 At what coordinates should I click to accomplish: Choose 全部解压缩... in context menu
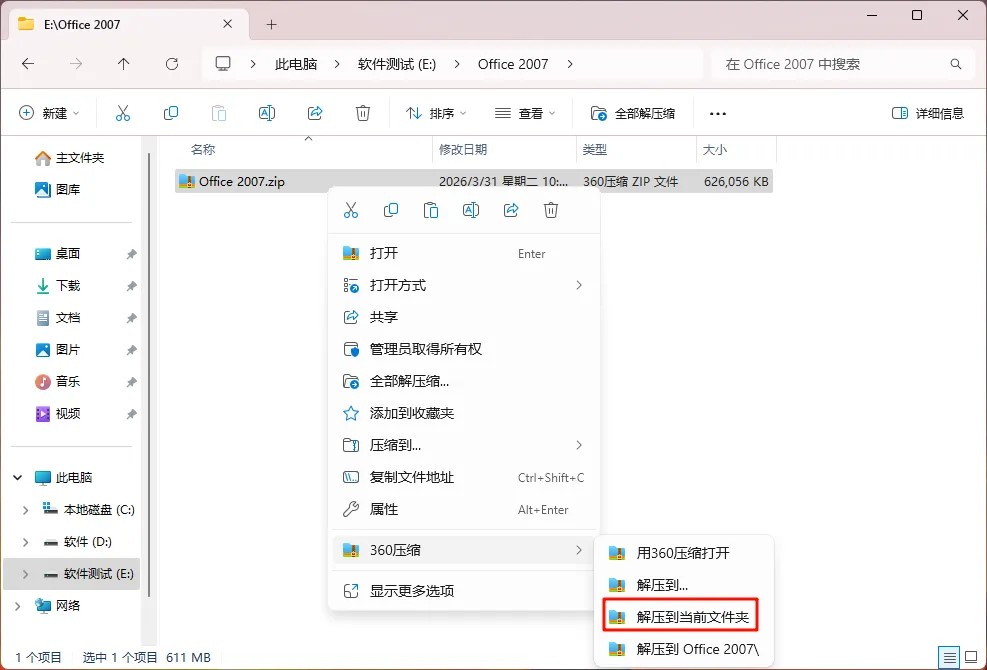465,382
